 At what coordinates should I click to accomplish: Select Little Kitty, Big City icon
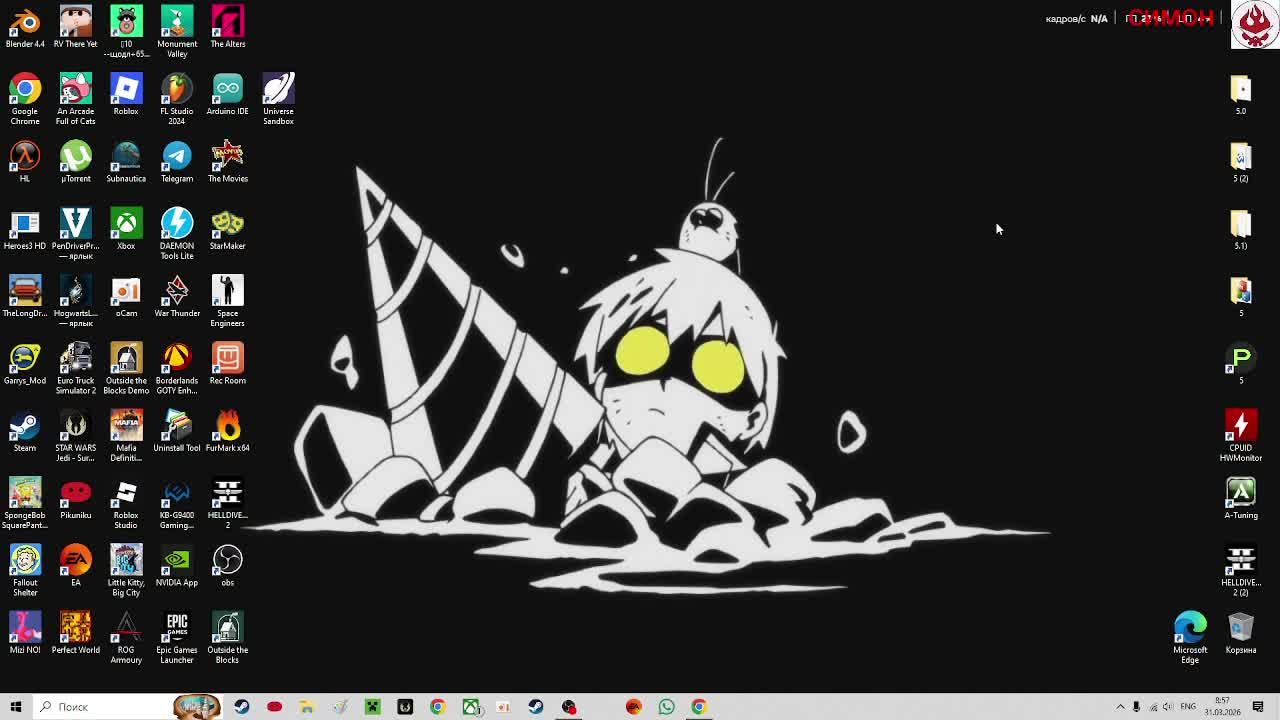(x=126, y=571)
